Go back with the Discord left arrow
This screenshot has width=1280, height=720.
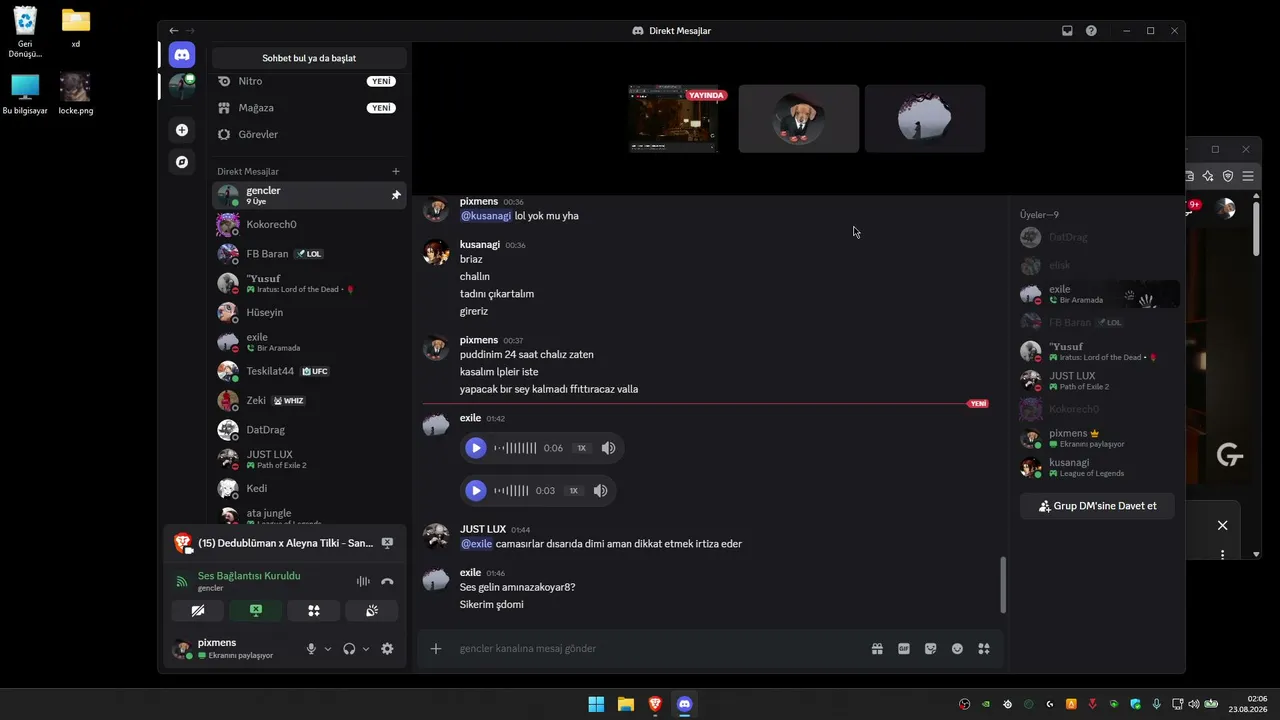coord(173,31)
